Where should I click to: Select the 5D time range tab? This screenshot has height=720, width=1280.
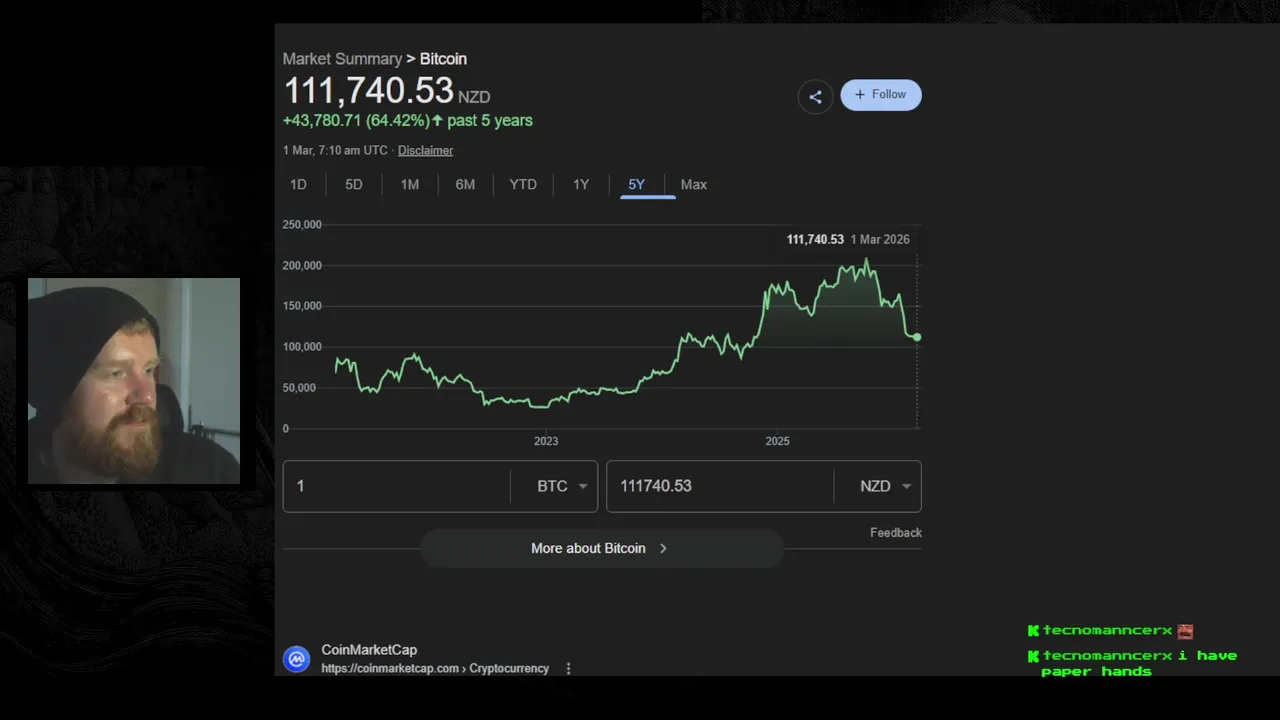[354, 184]
